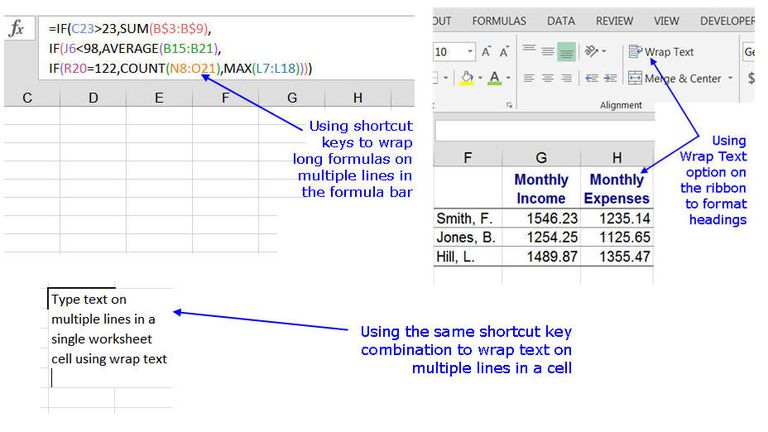This screenshot has width=768, height=432.
Task: Select the Monthly Income heading cell
Action: coord(541,189)
